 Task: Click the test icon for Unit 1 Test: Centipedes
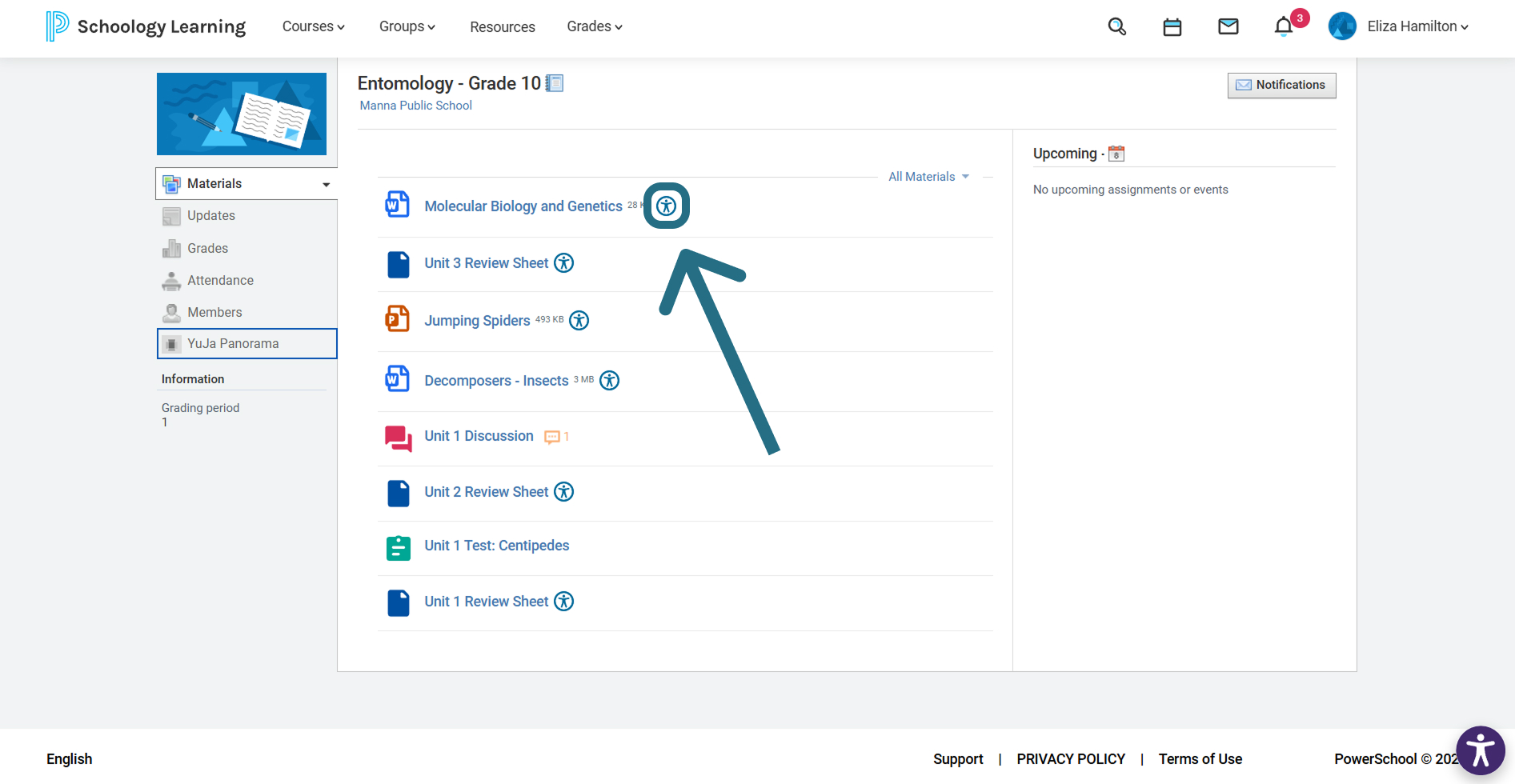coord(399,548)
